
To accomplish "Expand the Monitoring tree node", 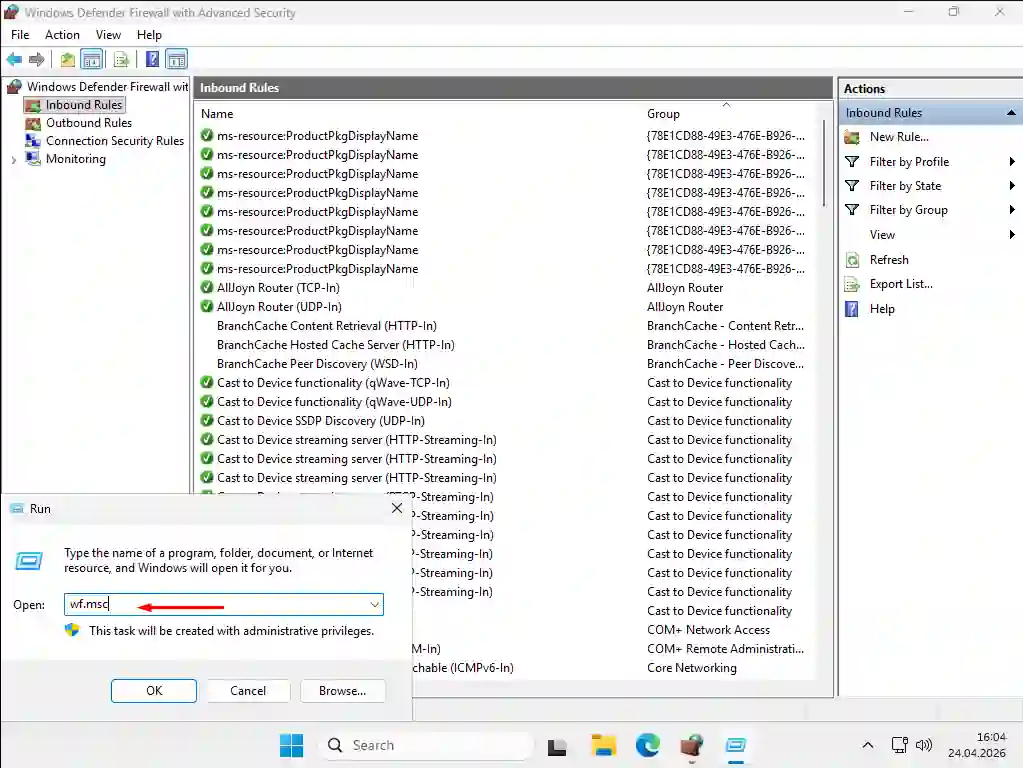I will tap(14, 159).
